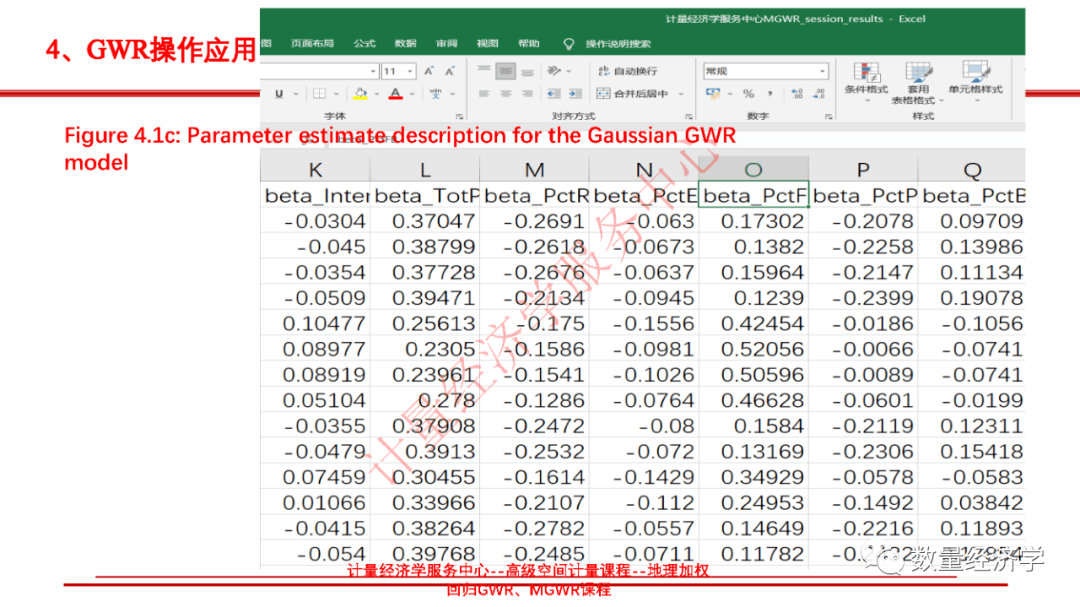The image size is (1080, 607).
Task: Click the underline formatting icon
Action: tap(280, 94)
